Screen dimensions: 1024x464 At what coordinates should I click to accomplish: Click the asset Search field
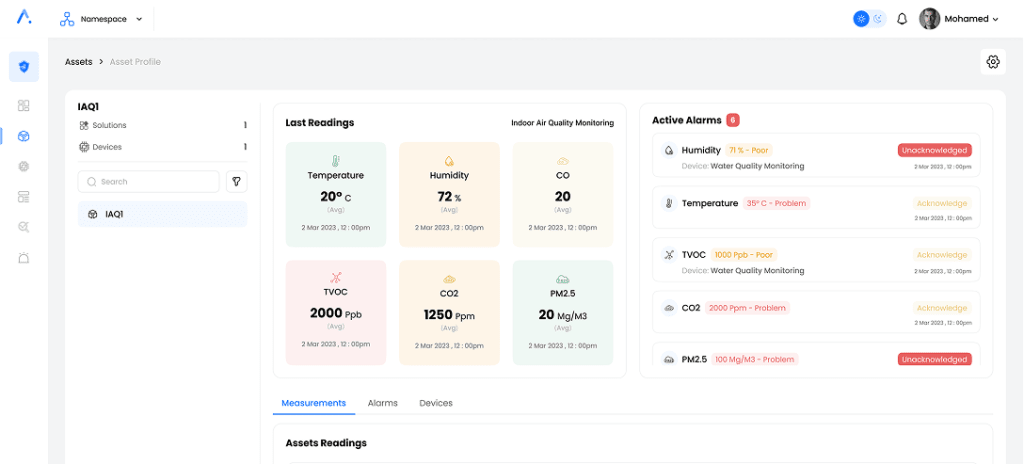coord(148,182)
